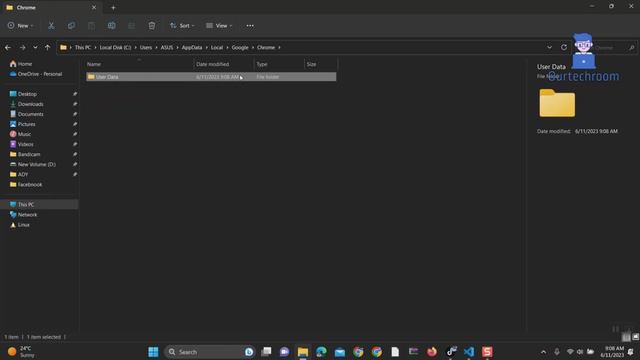This screenshot has height=360, width=640.
Task: Sort by the Type column header
Action: coord(279,64)
